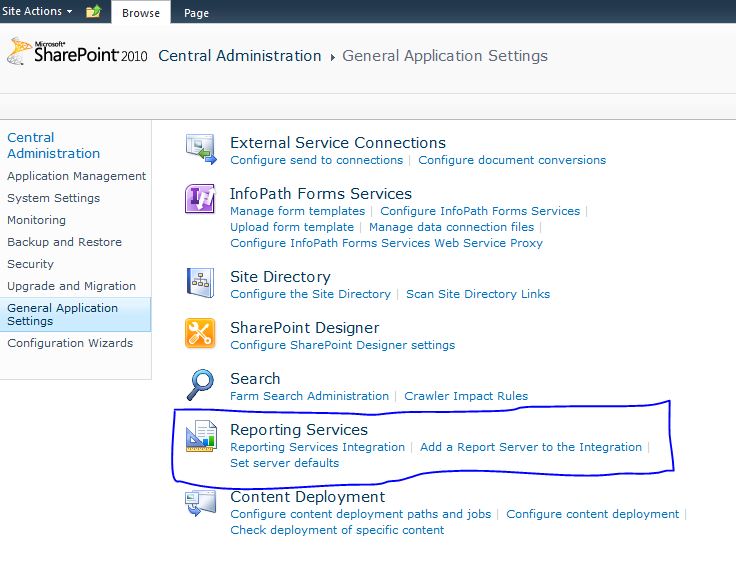Click General Application Settings breadcrumb title
736x568 pixels.
click(445, 56)
